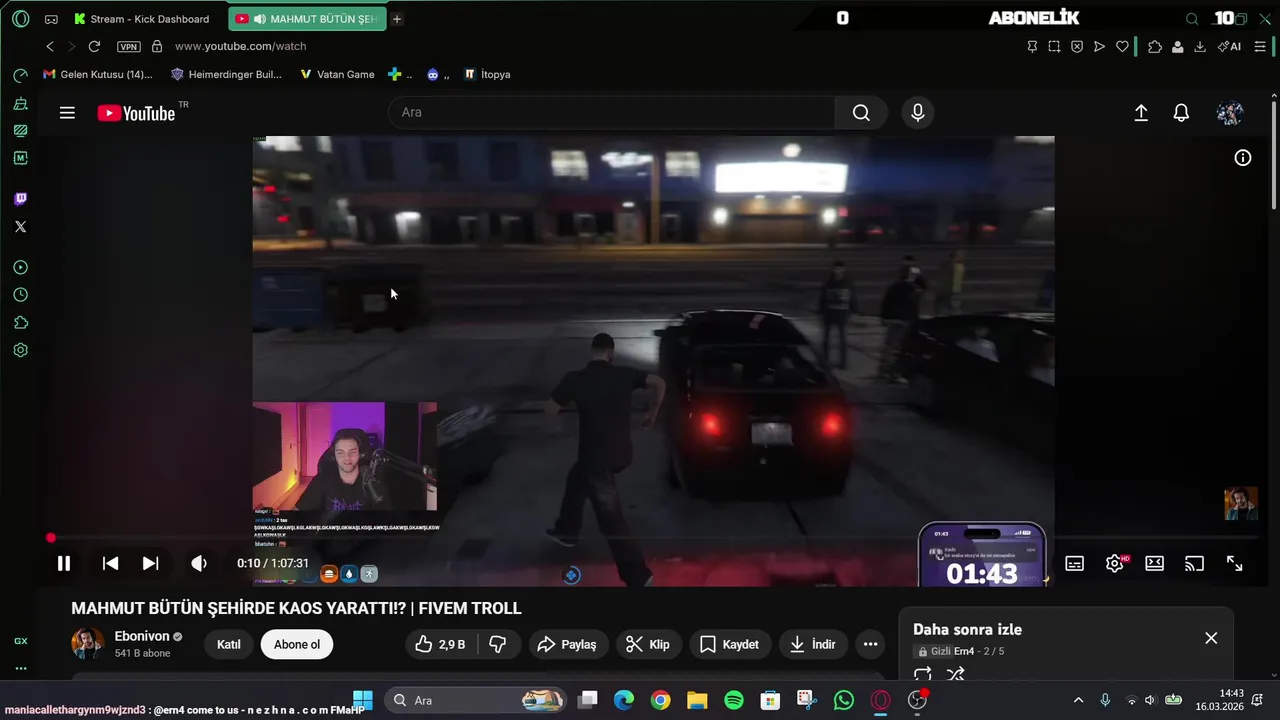Image resolution: width=1280 pixels, height=720 pixels.
Task: Open YouTube notifications bell
Action: 1181,113
